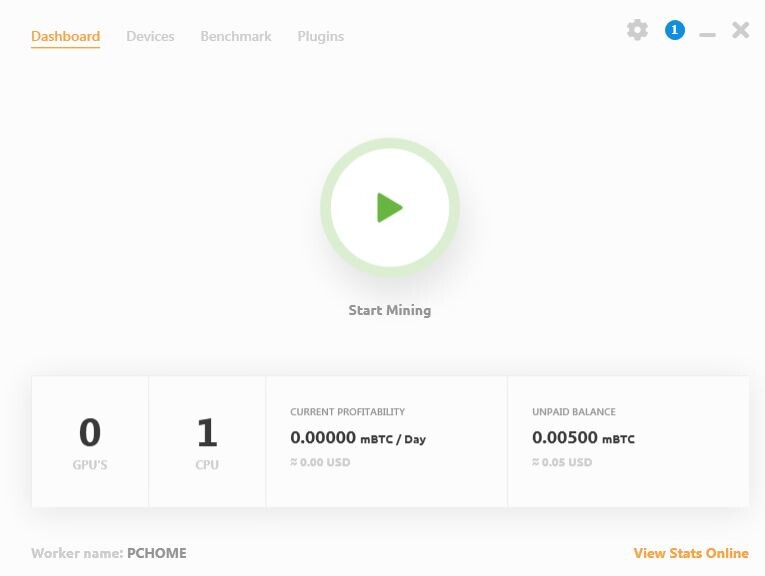Click the Start Mining label

(x=389, y=310)
